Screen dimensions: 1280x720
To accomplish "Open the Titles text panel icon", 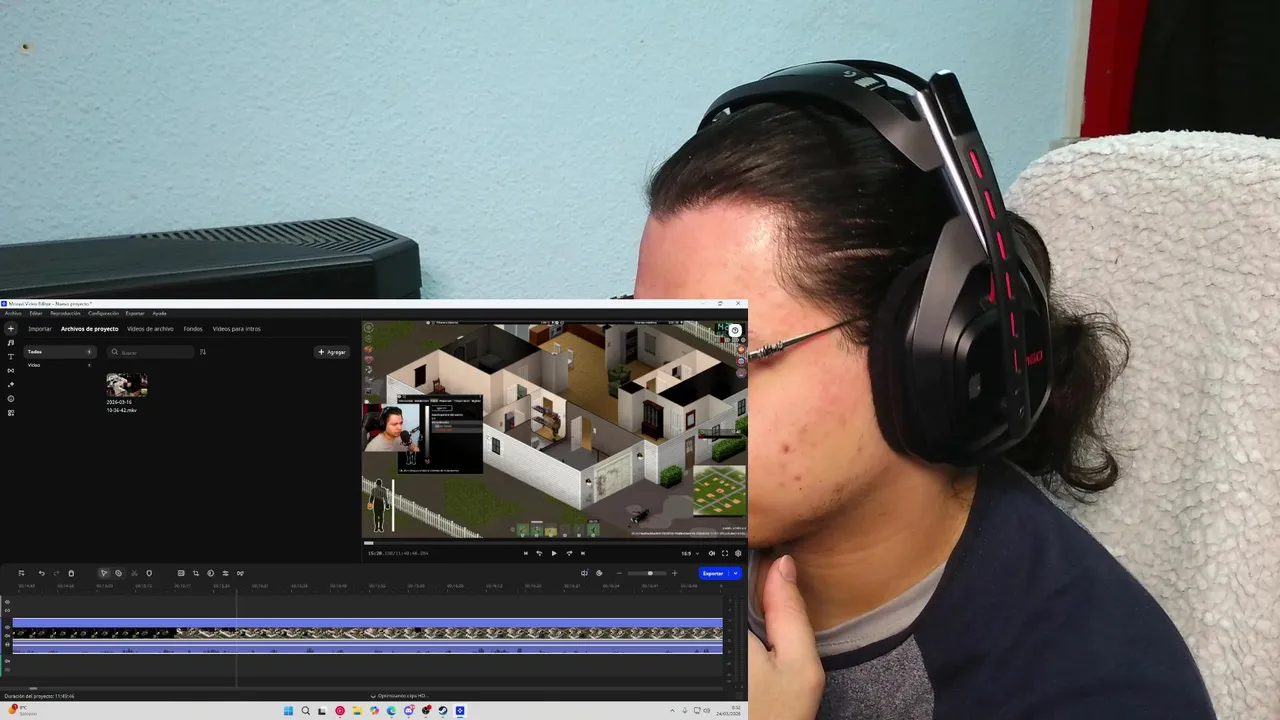I will tap(11, 357).
